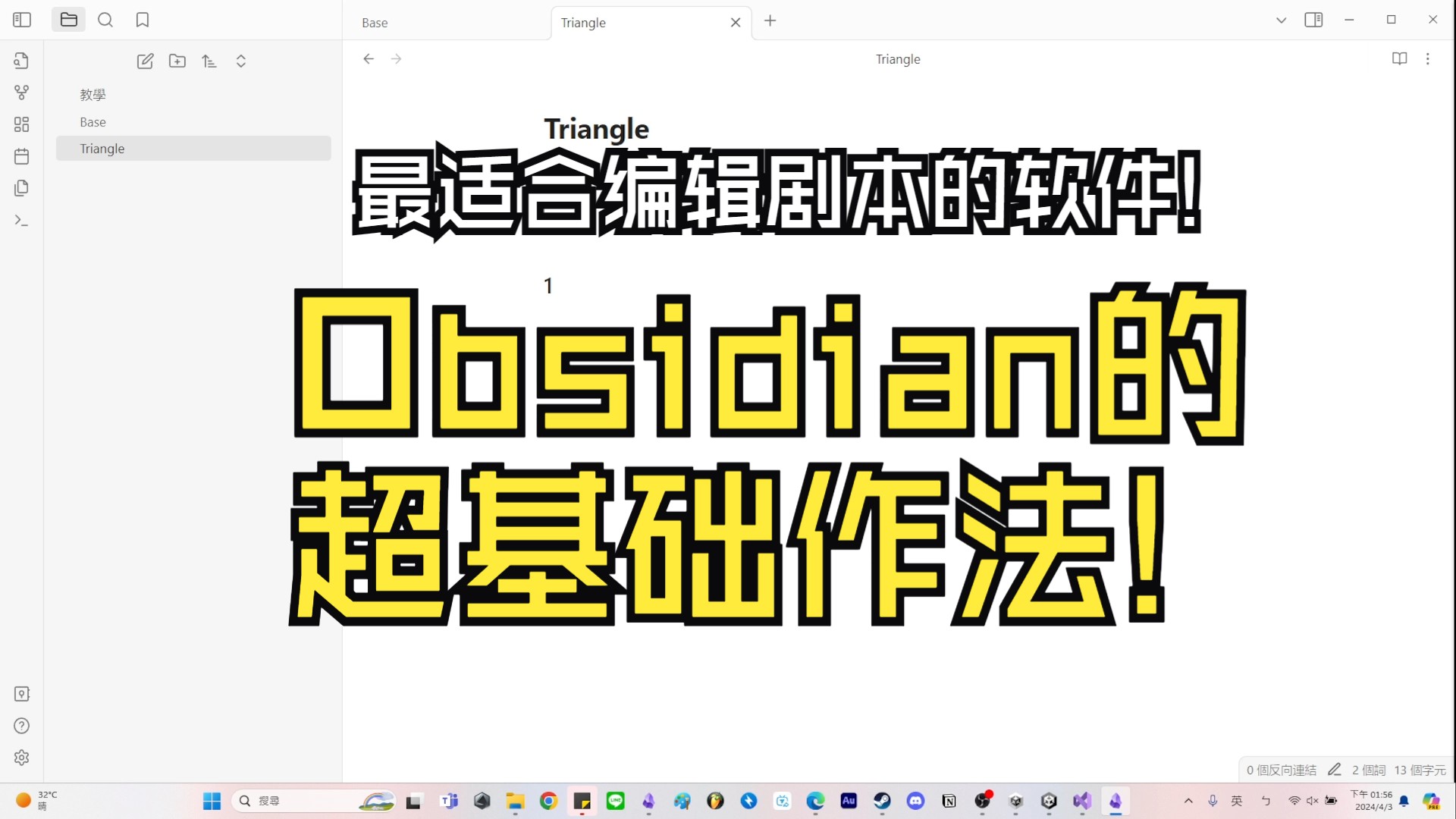Image resolution: width=1456 pixels, height=819 pixels.
Task: Open the taskbar clock and calendar
Action: (1373, 801)
